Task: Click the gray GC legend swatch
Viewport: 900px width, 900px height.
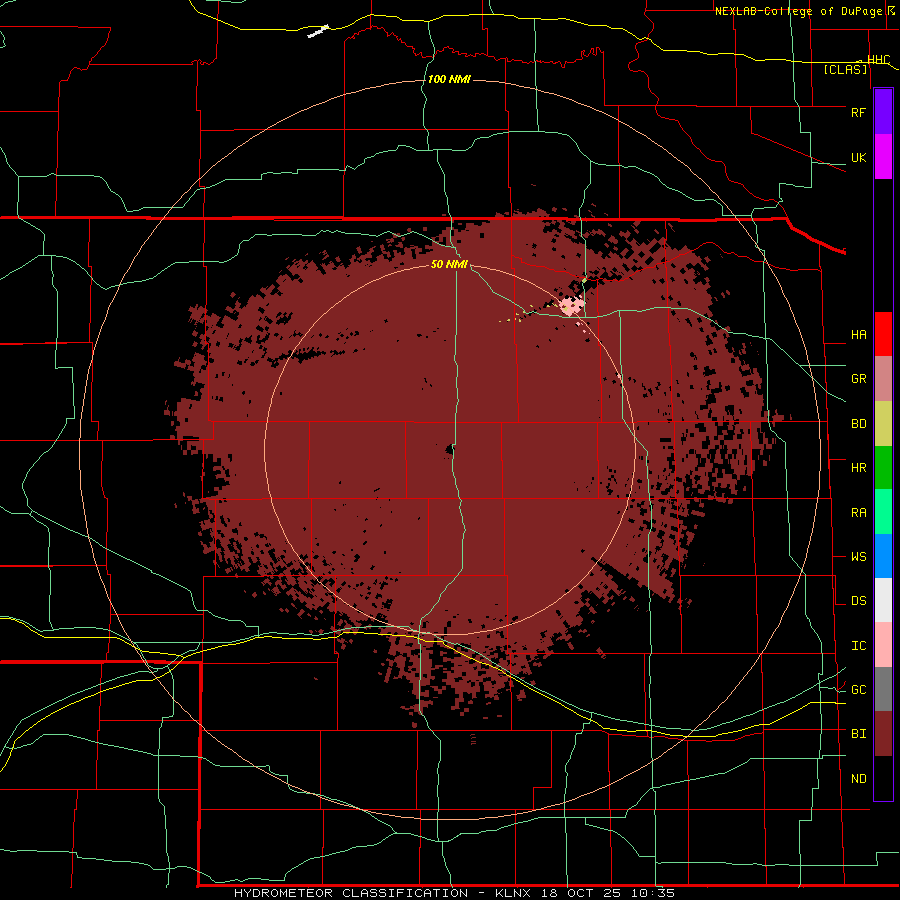Action: [883, 689]
